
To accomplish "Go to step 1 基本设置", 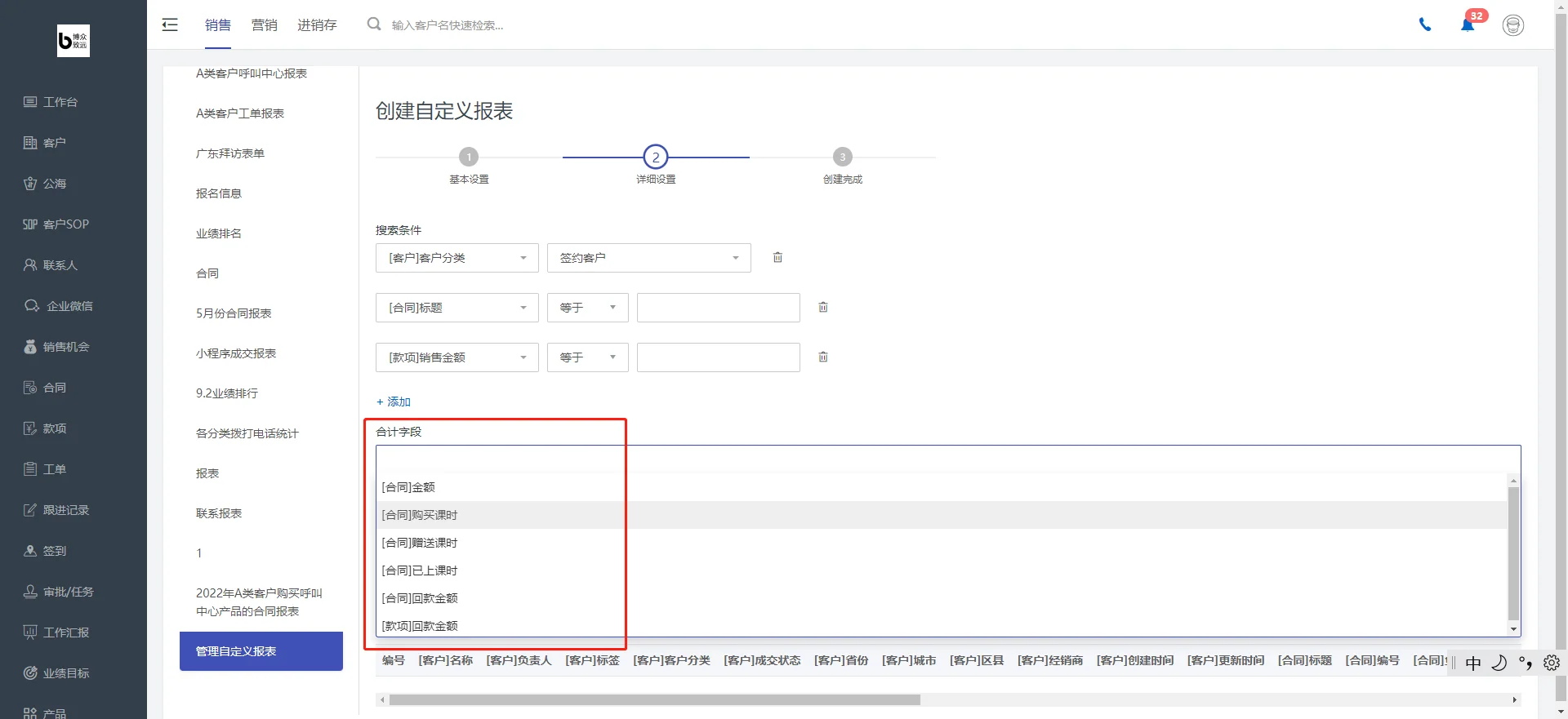I will click(x=469, y=157).
